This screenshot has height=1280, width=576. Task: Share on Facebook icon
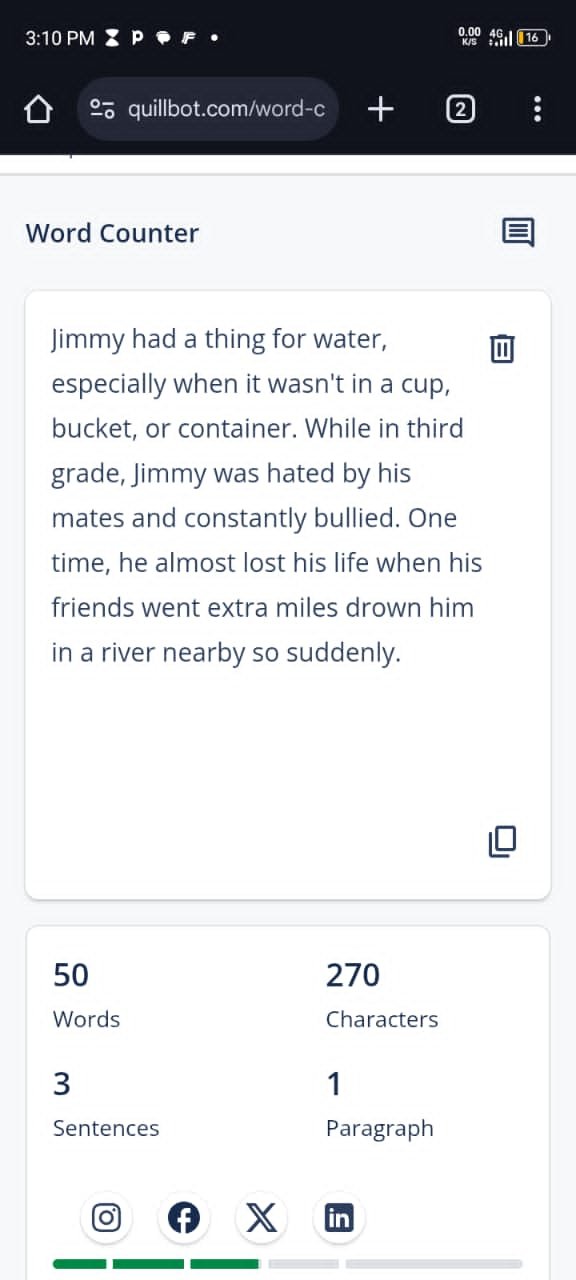[184, 1217]
